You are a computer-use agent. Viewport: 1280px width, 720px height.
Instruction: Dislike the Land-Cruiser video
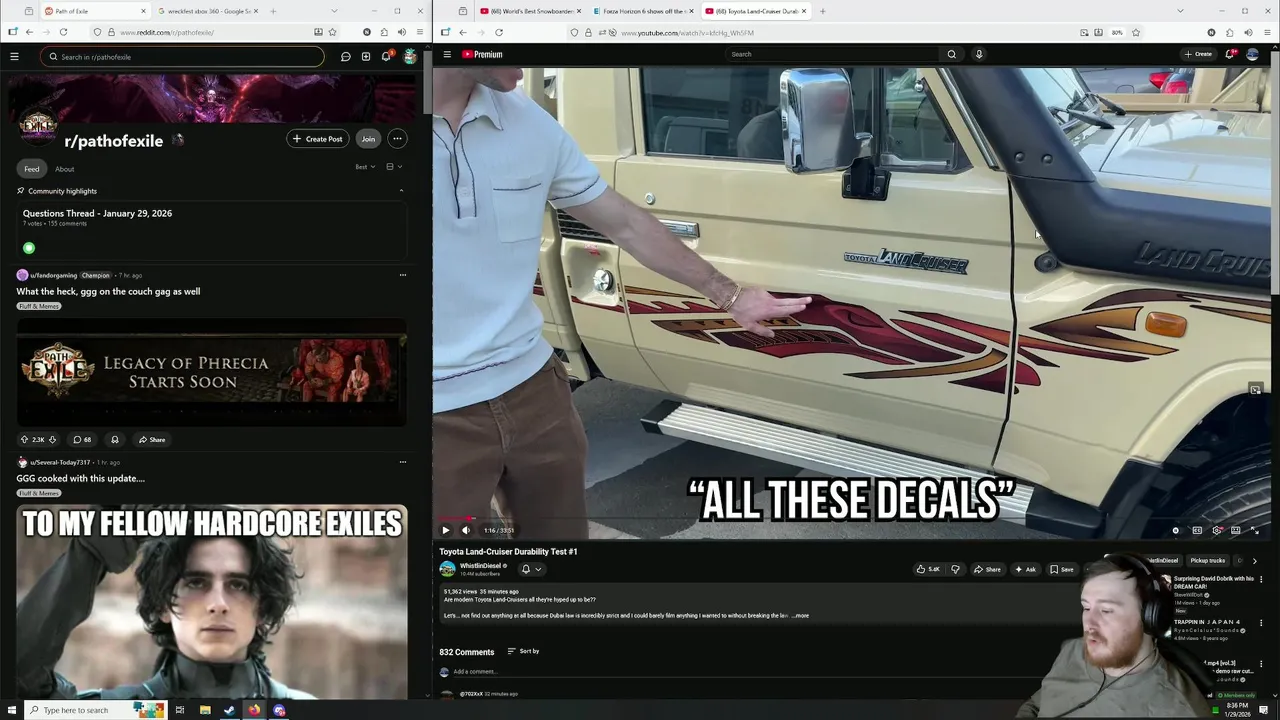point(955,569)
